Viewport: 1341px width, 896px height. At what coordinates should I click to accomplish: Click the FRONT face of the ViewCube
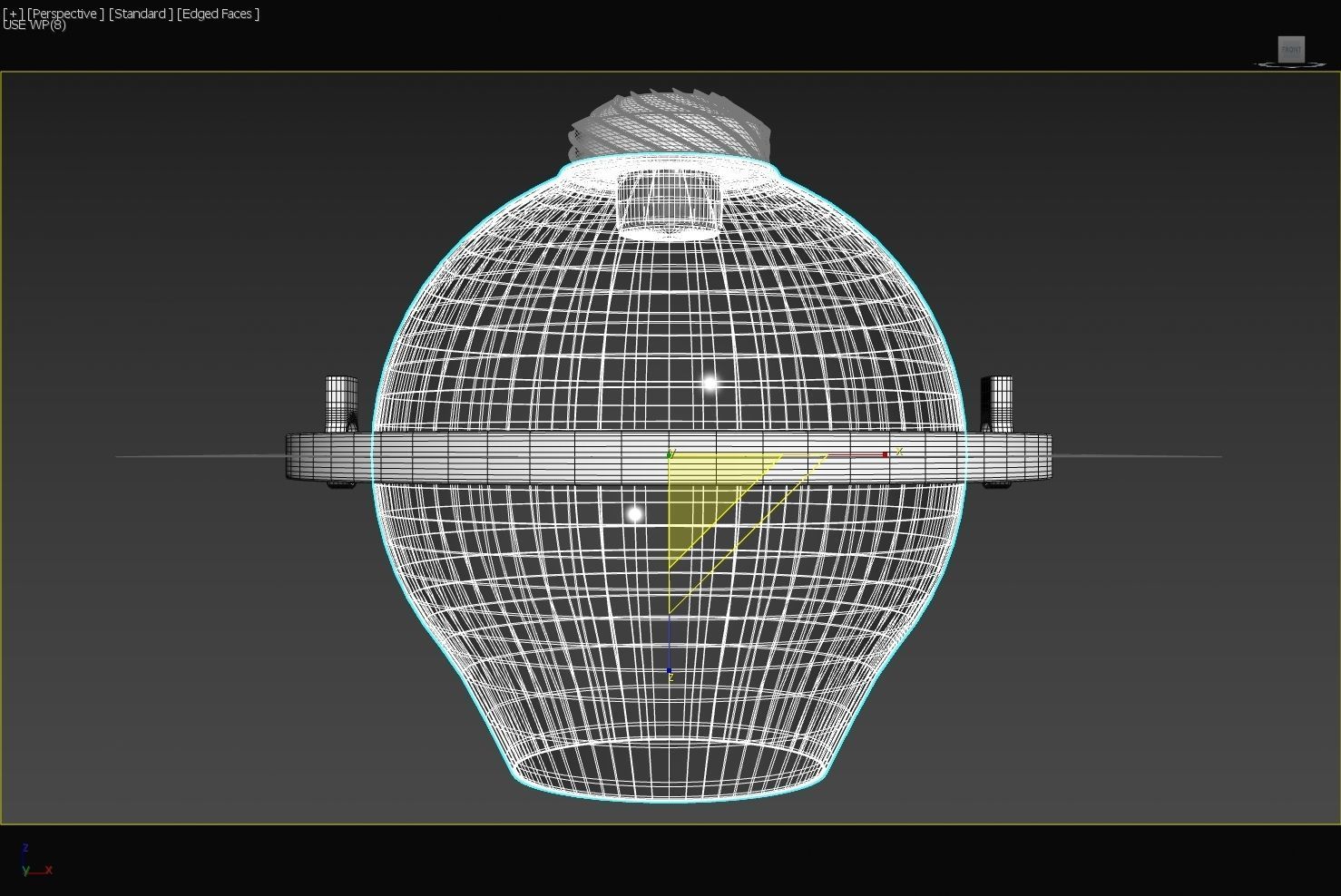click(1291, 49)
